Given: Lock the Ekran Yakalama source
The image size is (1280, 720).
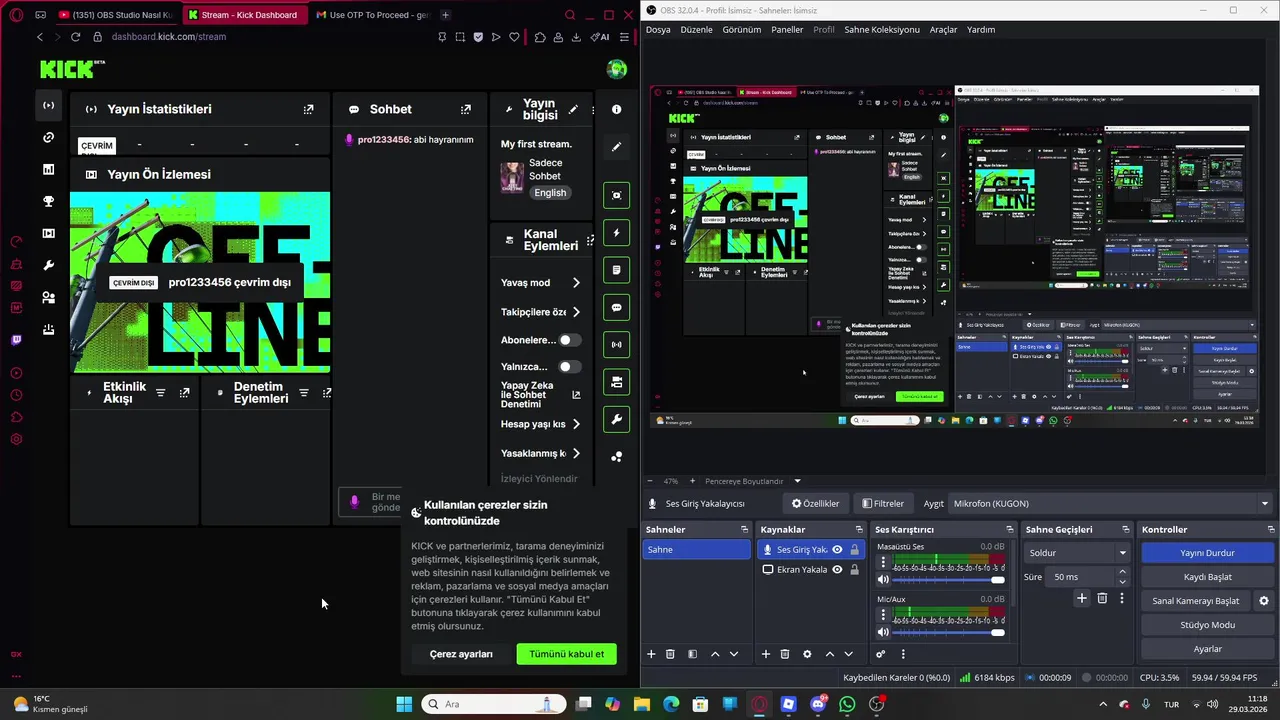Looking at the screenshot, I should [x=854, y=570].
